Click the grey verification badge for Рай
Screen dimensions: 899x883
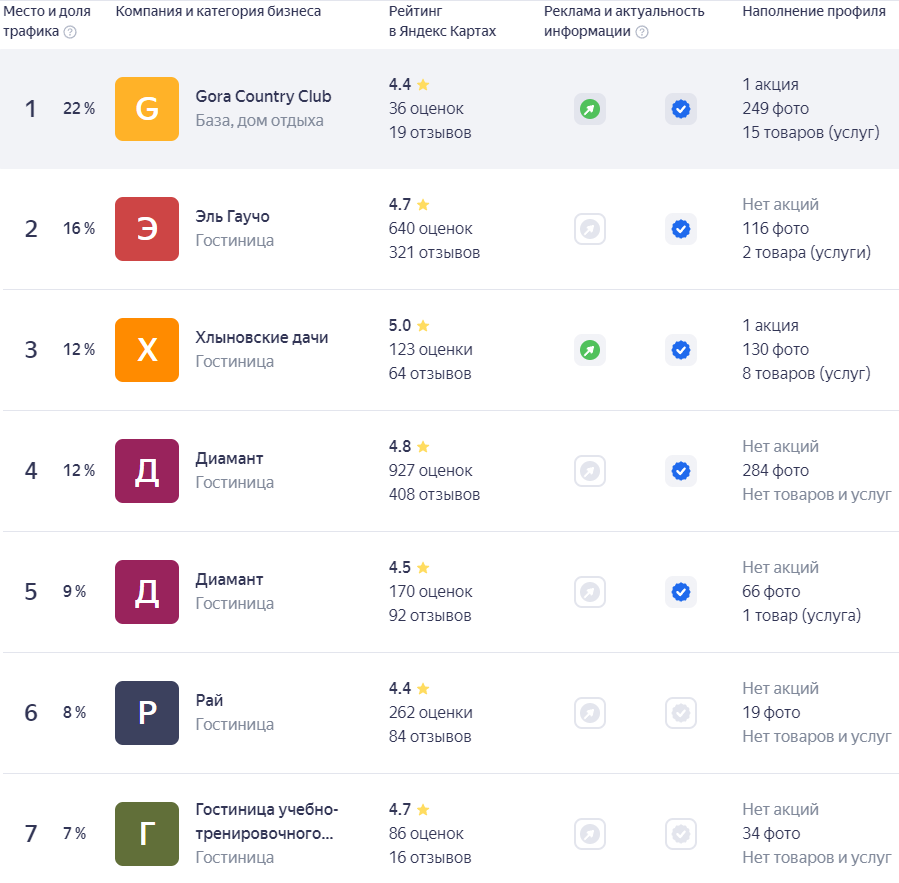pyautogui.click(x=681, y=713)
